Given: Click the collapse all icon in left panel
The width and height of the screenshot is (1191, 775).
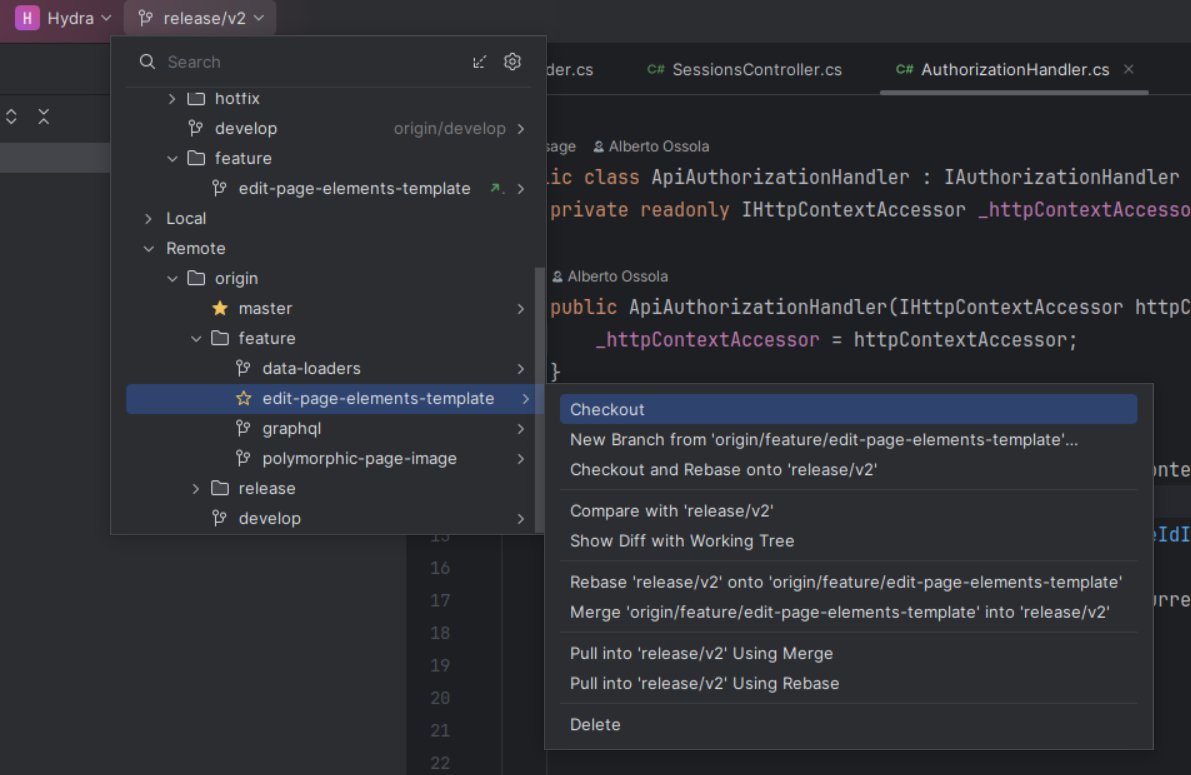Looking at the screenshot, I should (x=44, y=117).
